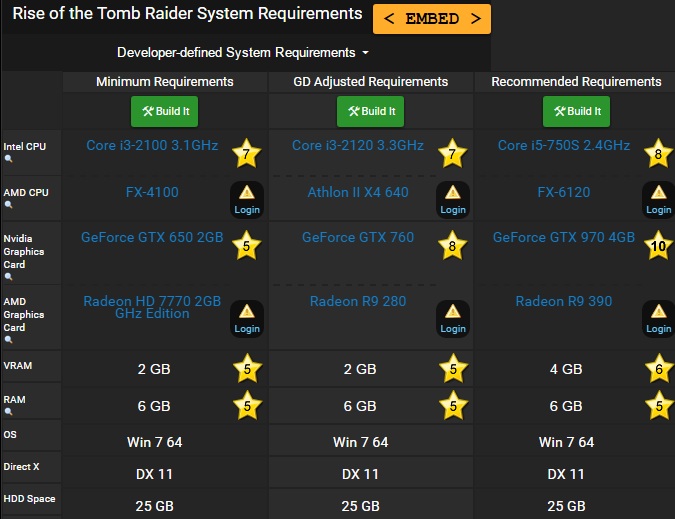Click the HDD Space row label
The width and height of the screenshot is (675, 519).
click(x=29, y=499)
